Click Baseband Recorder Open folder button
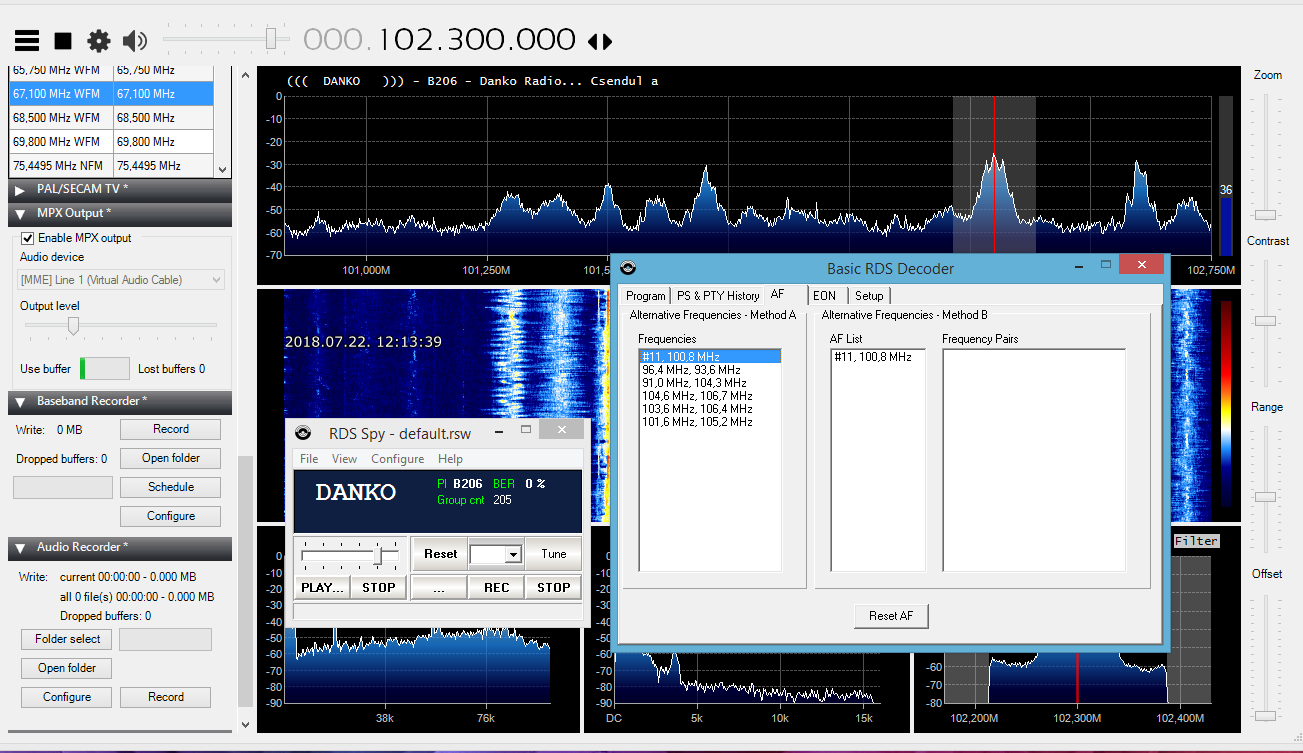The image size is (1303, 753). click(171, 458)
